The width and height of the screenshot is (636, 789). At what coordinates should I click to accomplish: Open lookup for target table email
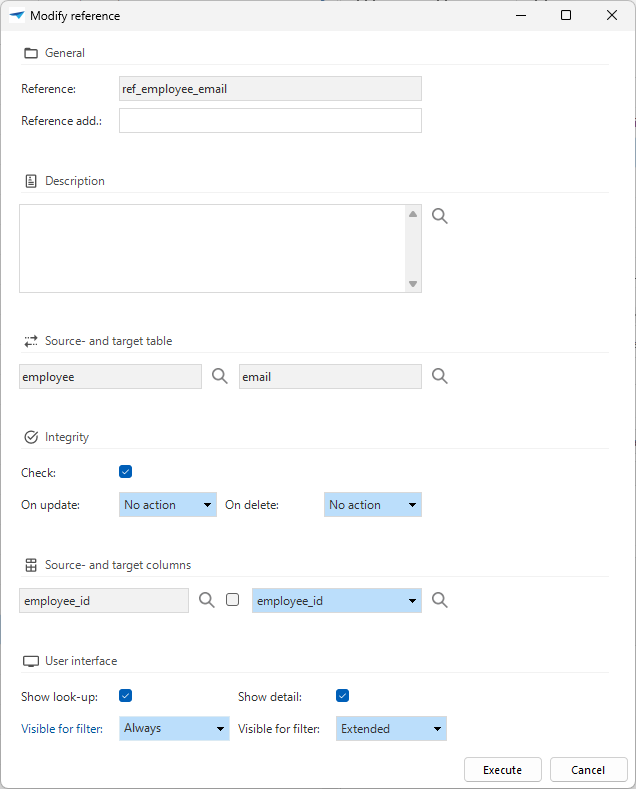coord(439,377)
